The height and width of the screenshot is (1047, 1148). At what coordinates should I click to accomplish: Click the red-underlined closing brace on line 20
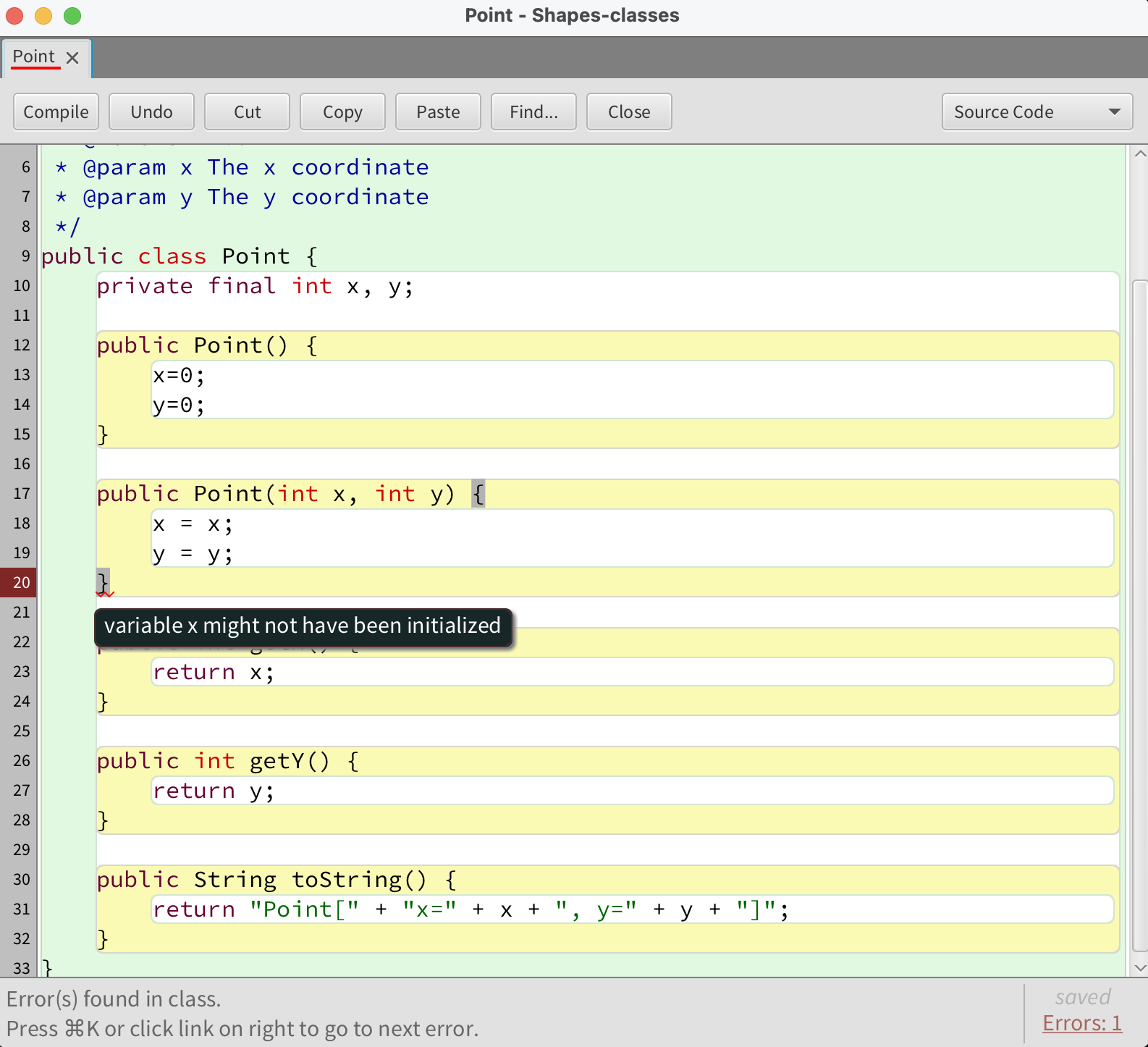pos(104,582)
